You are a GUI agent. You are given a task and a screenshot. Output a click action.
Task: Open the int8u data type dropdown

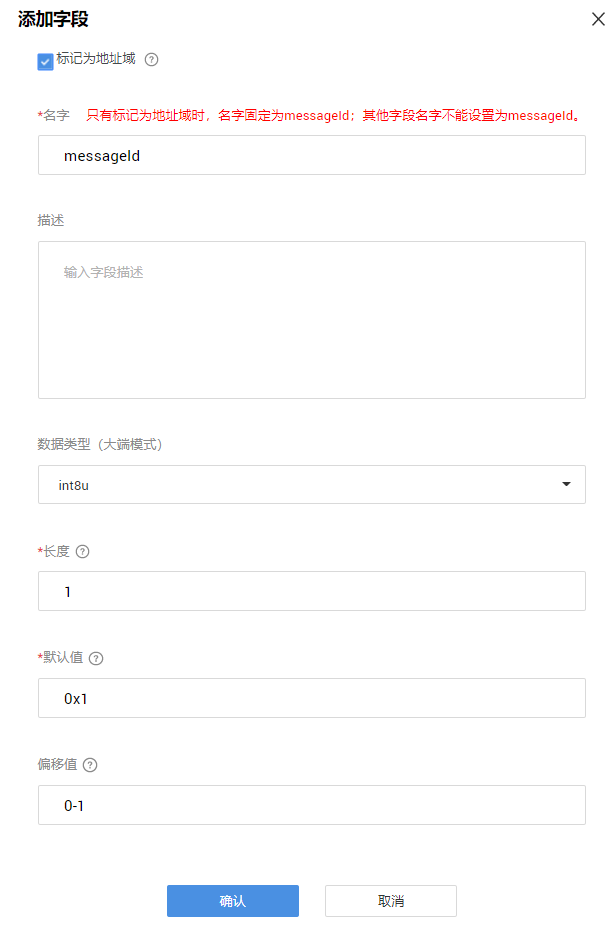point(311,484)
